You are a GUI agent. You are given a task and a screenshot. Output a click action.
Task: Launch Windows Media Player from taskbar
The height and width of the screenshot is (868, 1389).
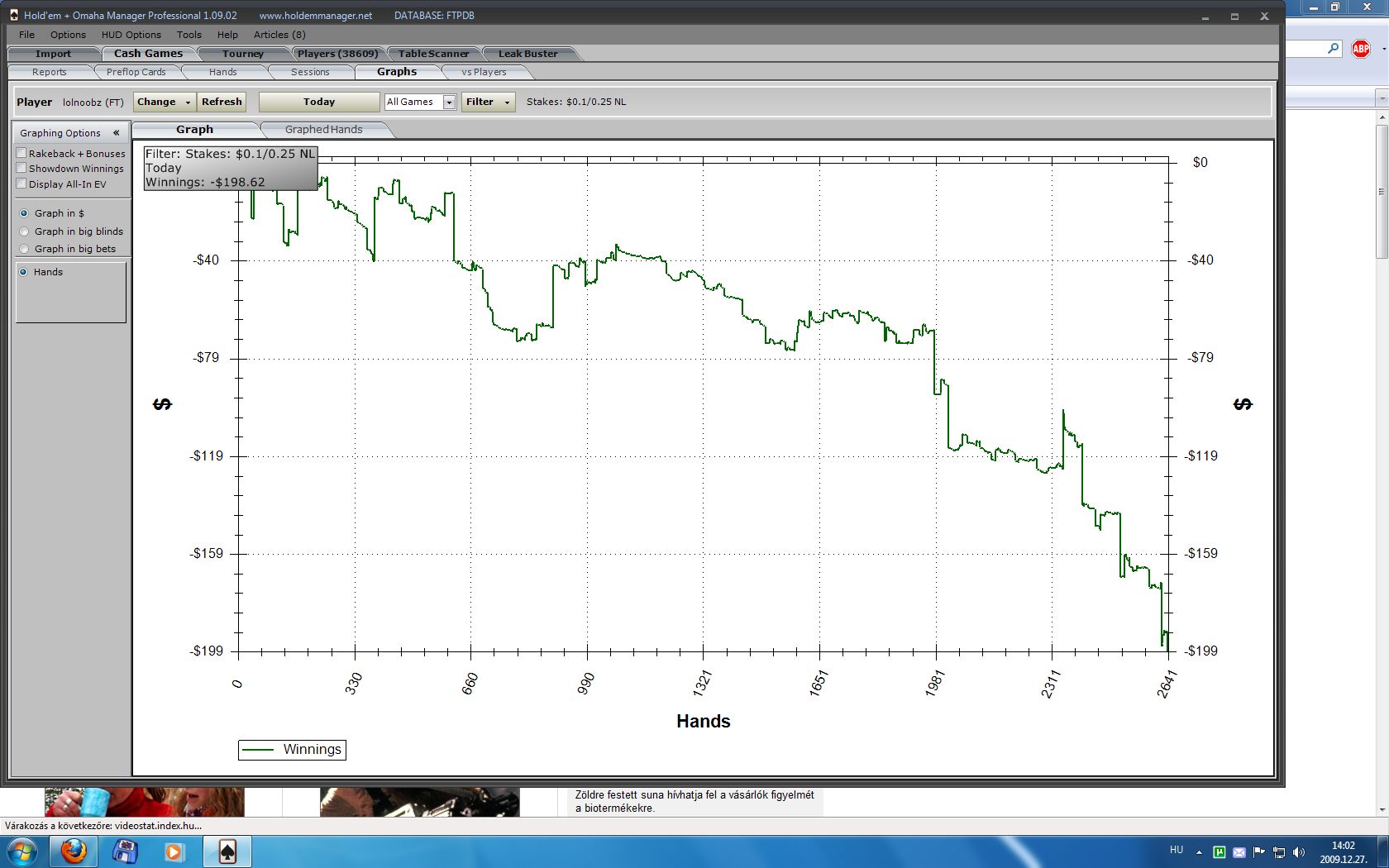174,851
